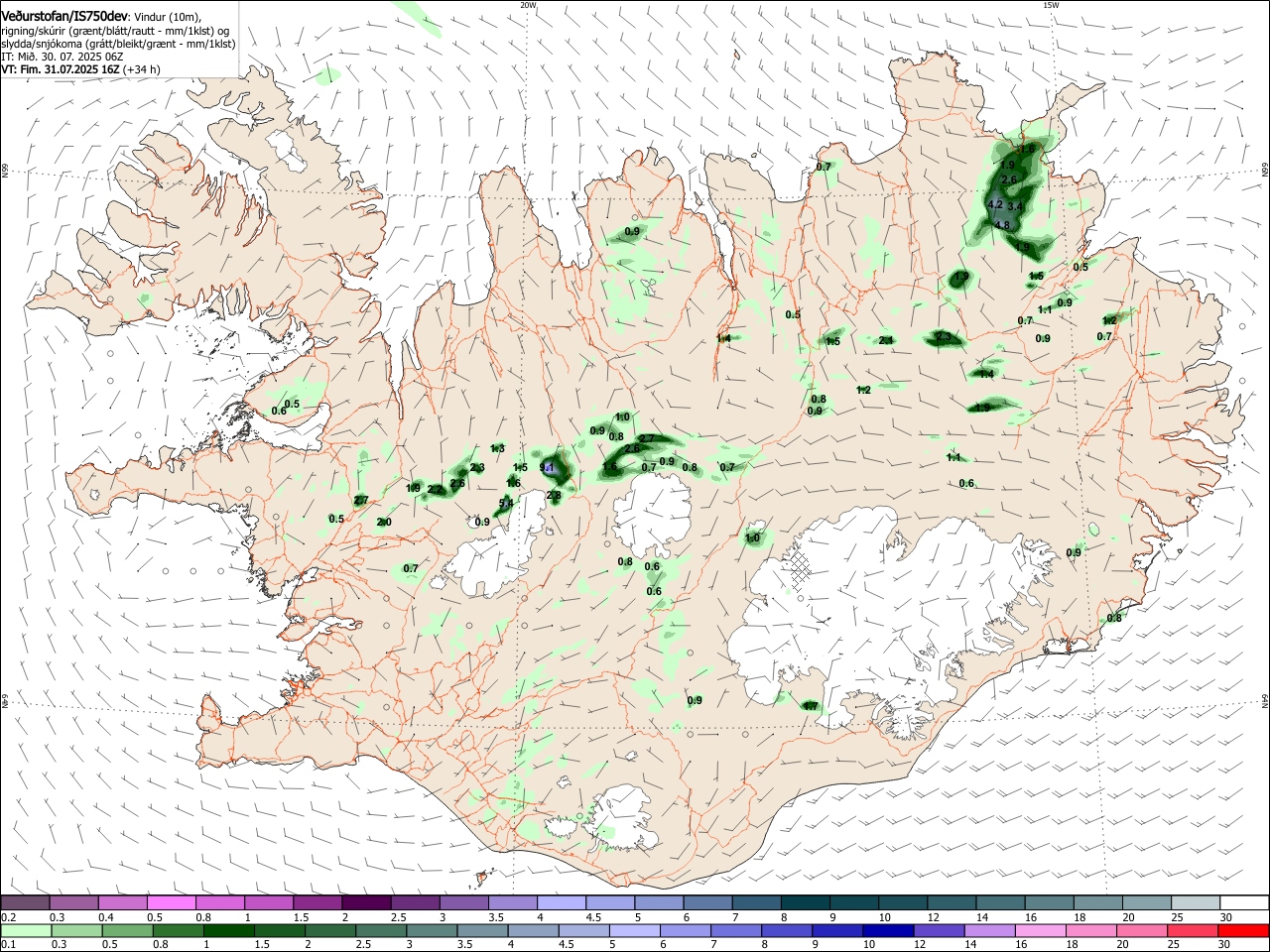The width and height of the screenshot is (1270, 952).
Task: Click the bright red 30+ rain swatch
Action: click(1242, 930)
